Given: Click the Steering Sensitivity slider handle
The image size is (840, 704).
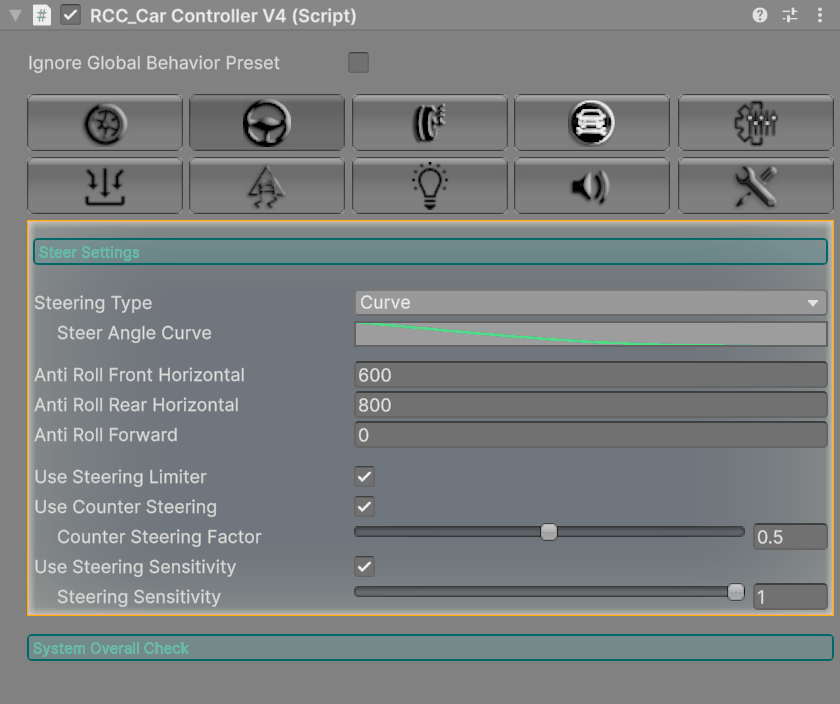Looking at the screenshot, I should pyautogui.click(x=736, y=592).
